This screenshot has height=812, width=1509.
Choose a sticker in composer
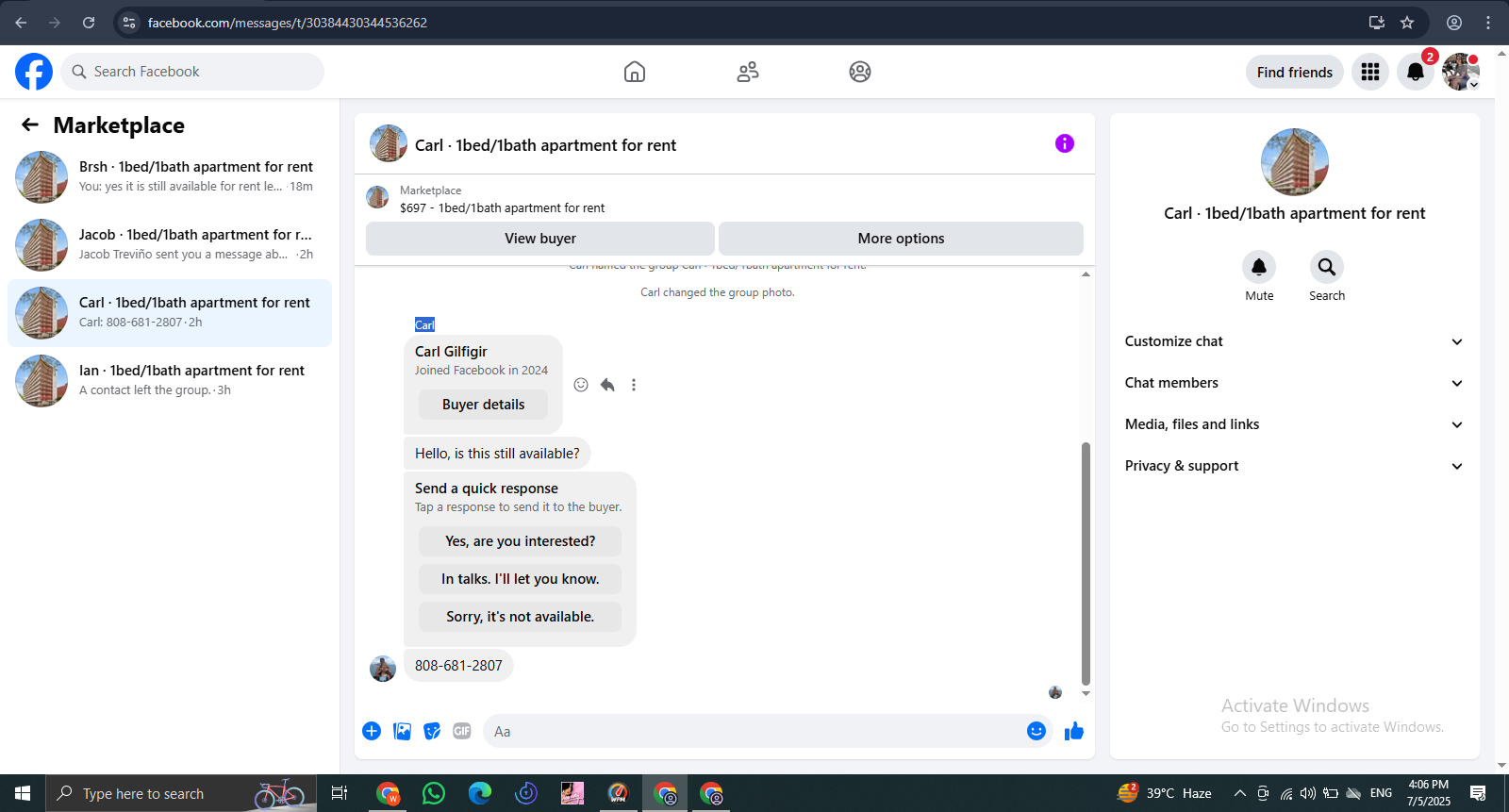[432, 731]
